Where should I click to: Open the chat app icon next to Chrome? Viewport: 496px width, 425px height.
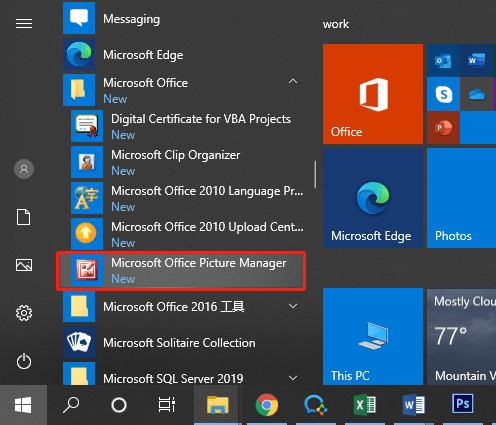coord(315,405)
